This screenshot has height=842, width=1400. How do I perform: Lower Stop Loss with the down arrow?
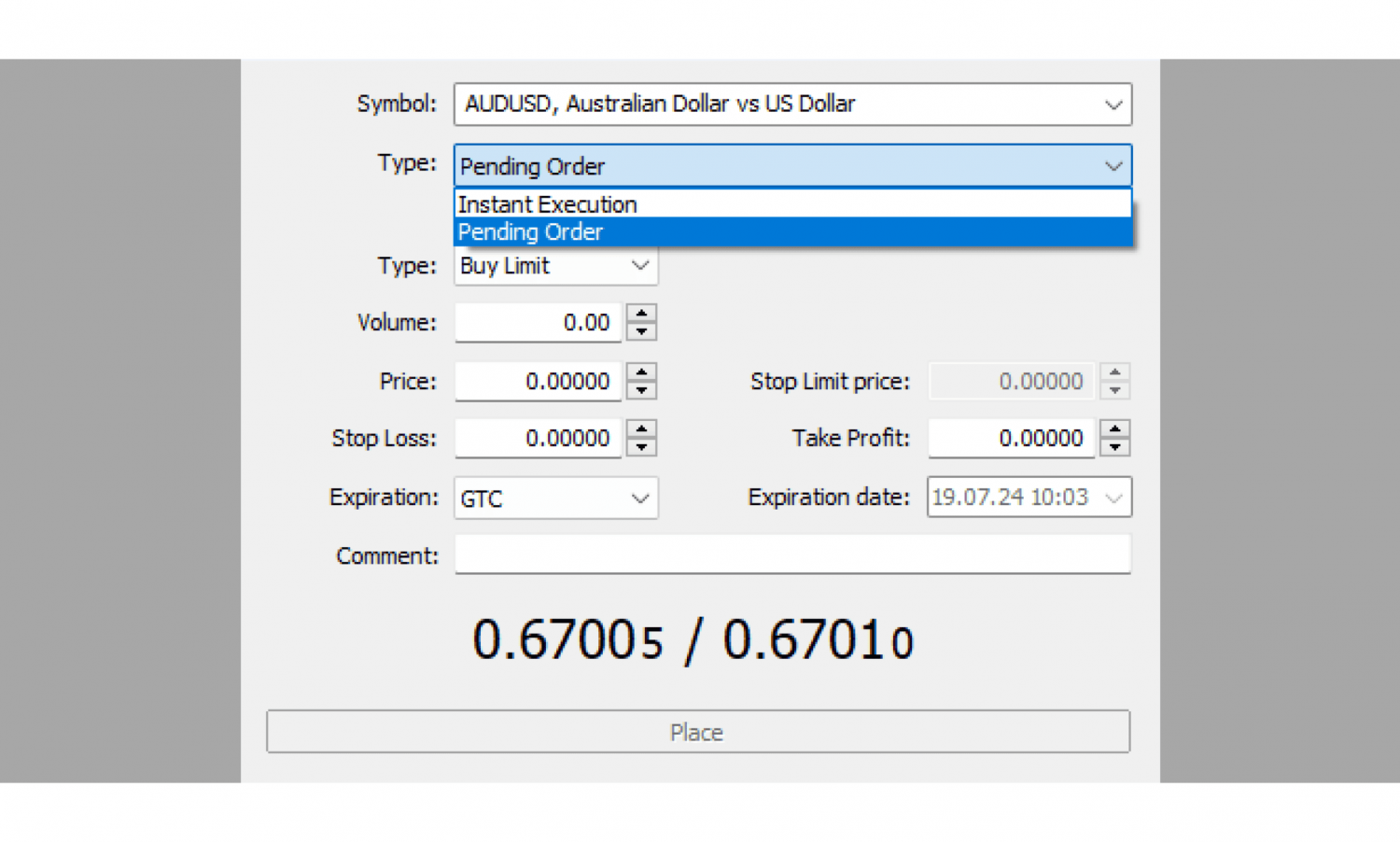[641, 447]
